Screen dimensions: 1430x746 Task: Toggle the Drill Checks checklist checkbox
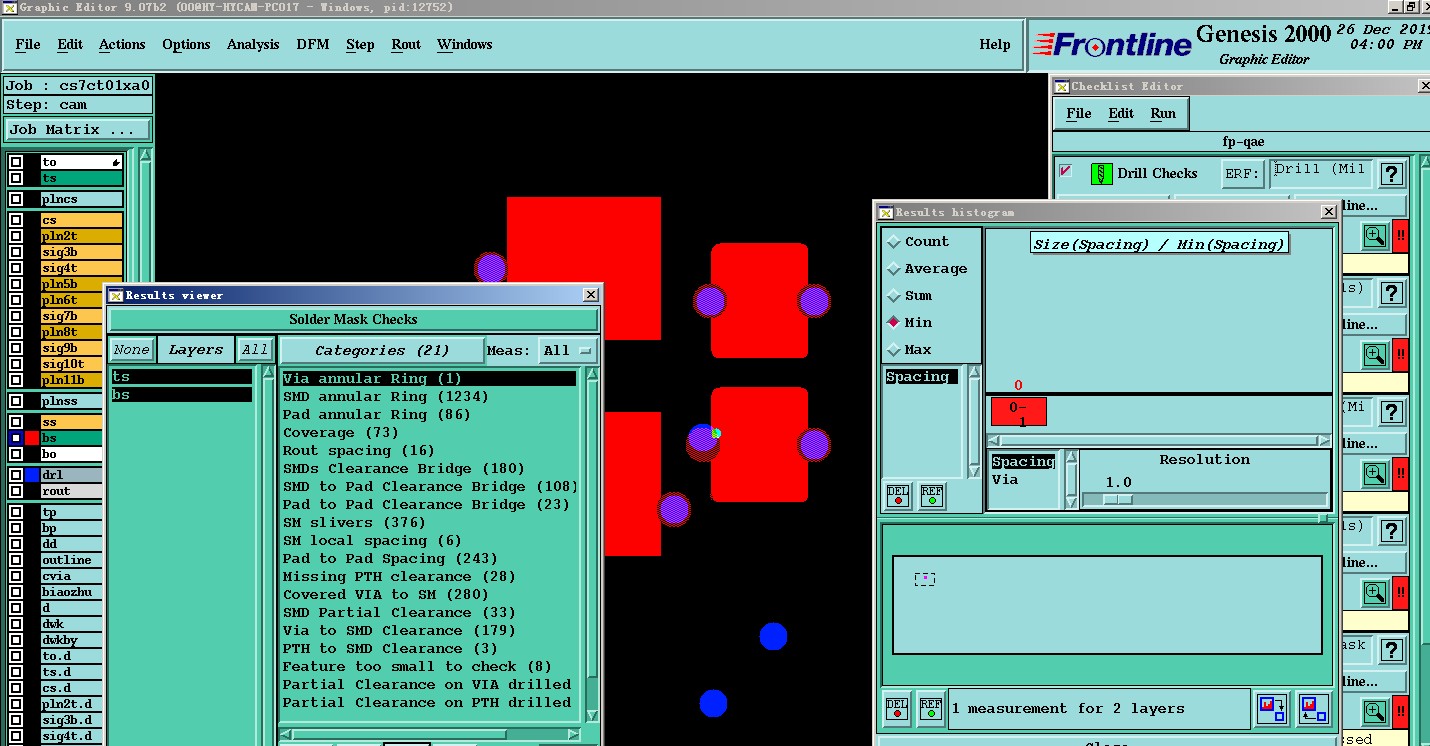1065,171
